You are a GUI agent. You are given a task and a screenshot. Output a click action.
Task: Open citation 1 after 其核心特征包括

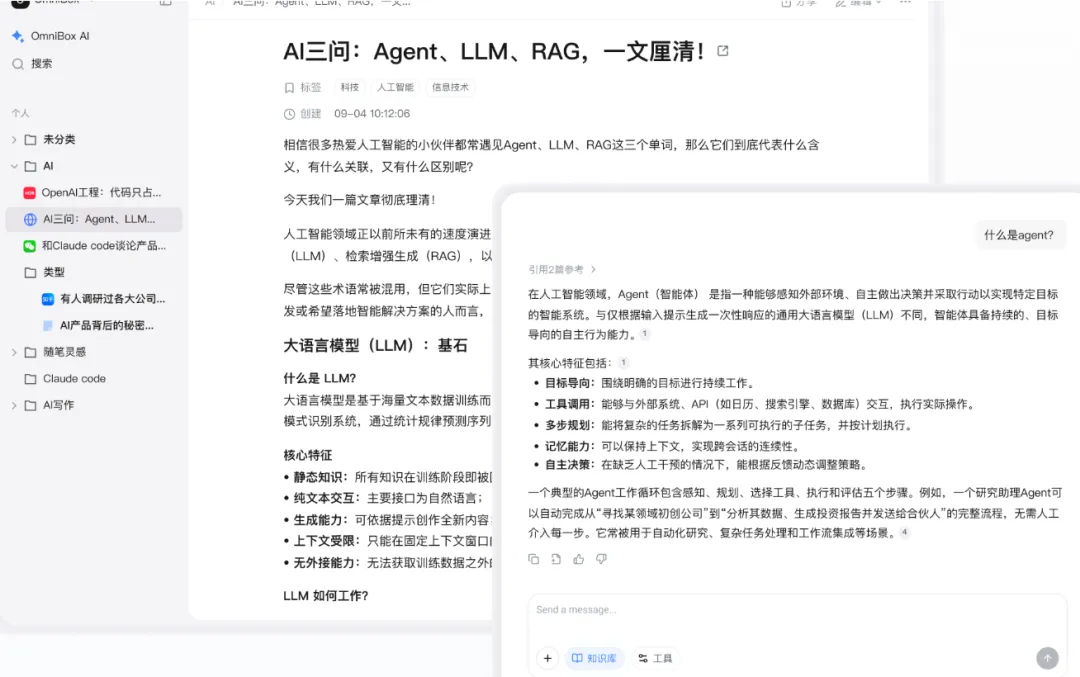pos(623,362)
